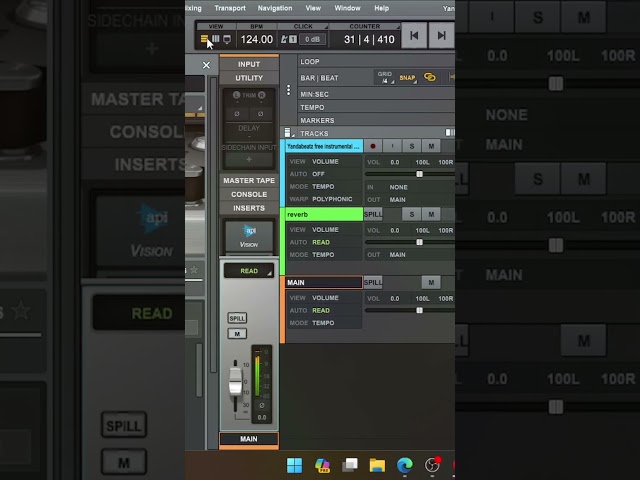Launch Microsoft Edge from taskbar
640x480 pixels.
click(404, 465)
